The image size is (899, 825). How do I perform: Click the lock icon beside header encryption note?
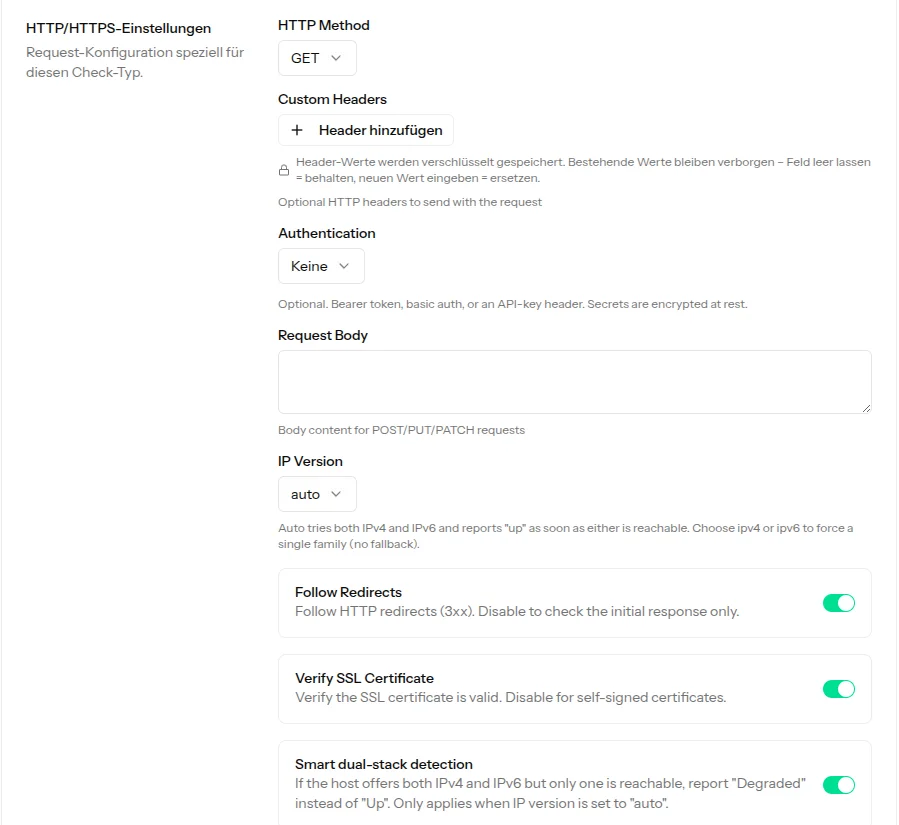pos(284,170)
